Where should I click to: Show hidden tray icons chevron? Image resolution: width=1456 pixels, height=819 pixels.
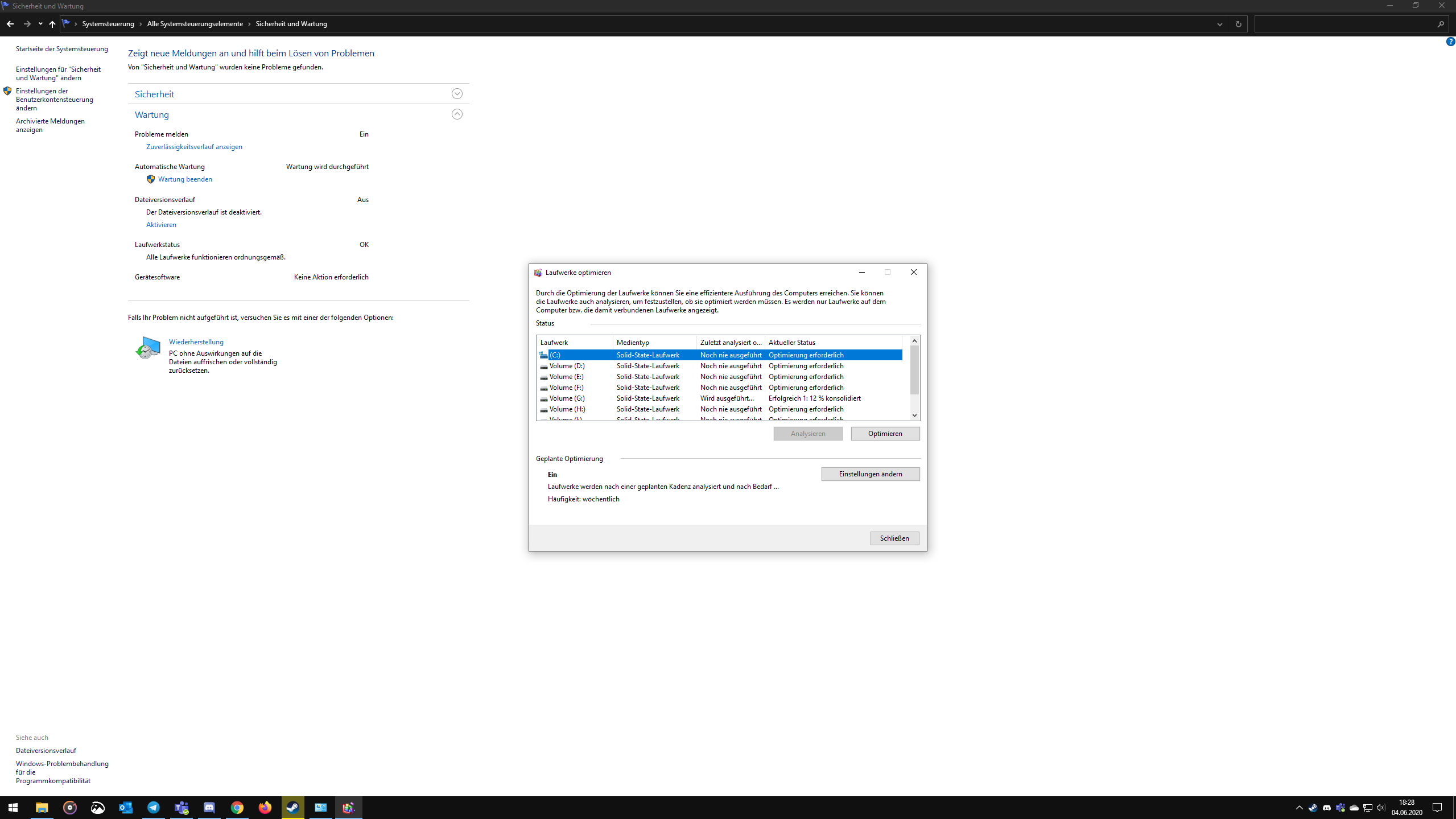tap(1299, 808)
